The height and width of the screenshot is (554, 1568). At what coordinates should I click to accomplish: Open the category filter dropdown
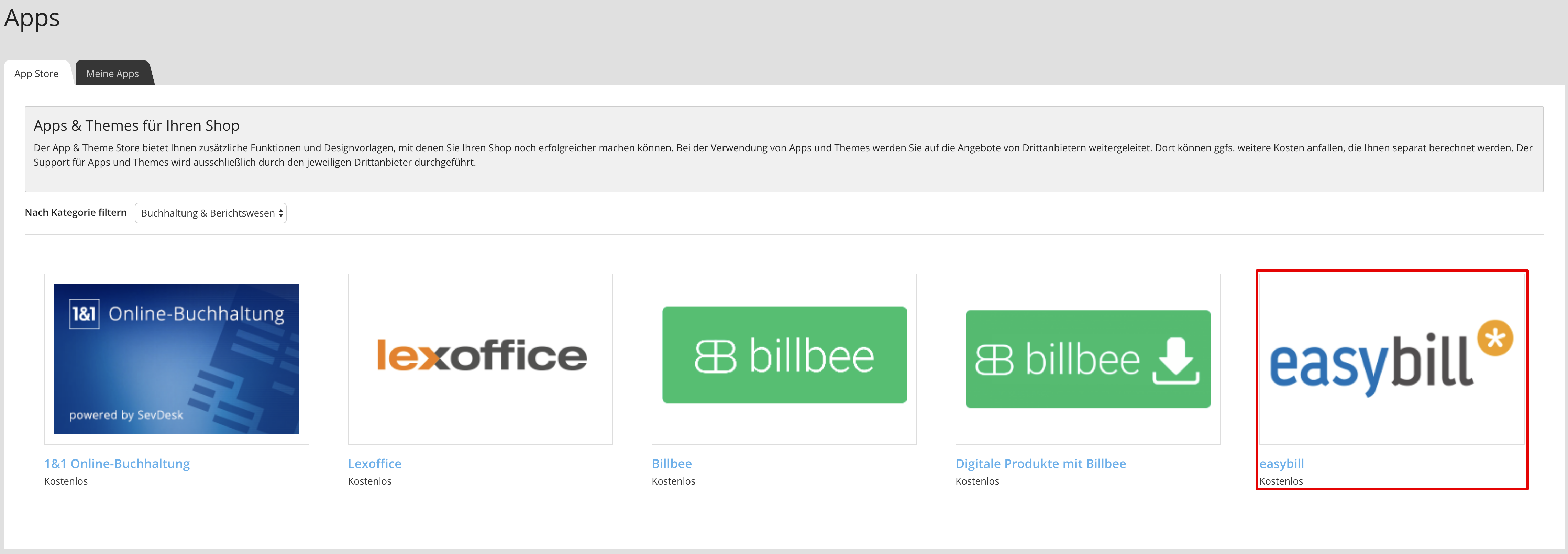pos(211,213)
